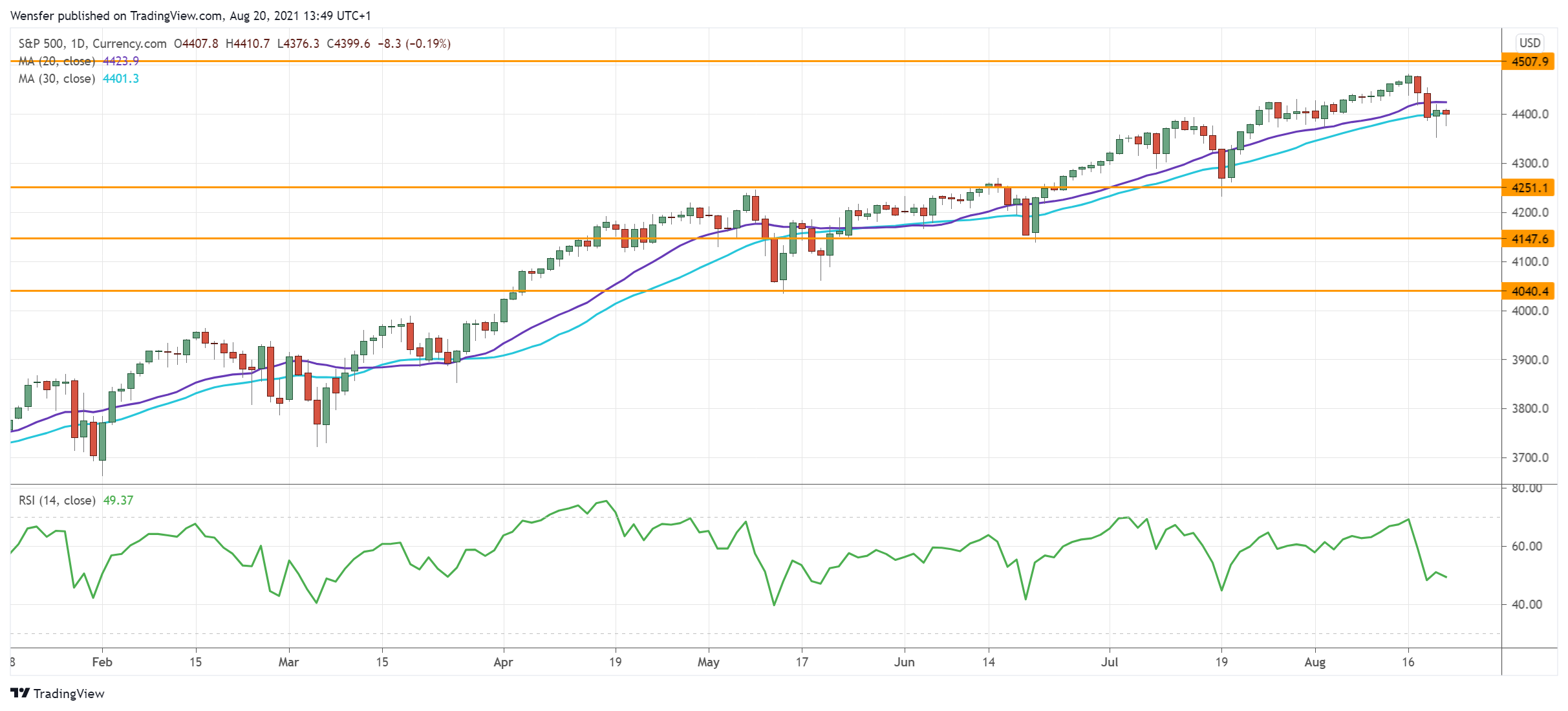This screenshot has height=711, width=1568.
Task: Open the USD currency selector on the price axis
Action: pyautogui.click(x=1529, y=43)
